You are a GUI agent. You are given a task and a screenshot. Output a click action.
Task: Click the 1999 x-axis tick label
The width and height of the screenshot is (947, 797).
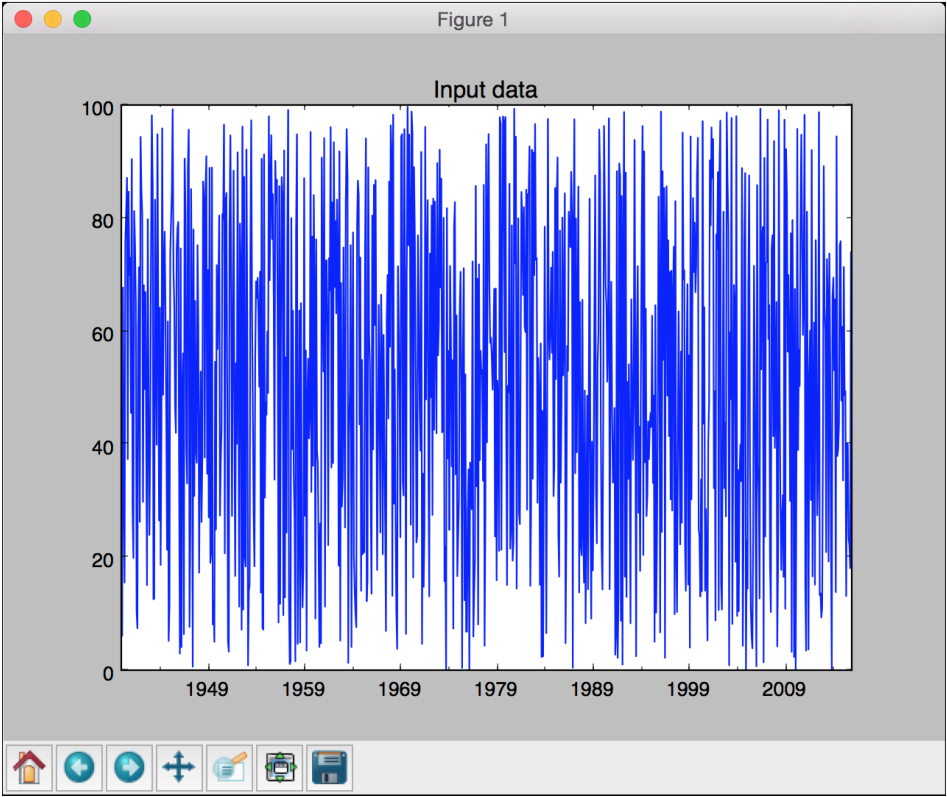[x=688, y=689]
